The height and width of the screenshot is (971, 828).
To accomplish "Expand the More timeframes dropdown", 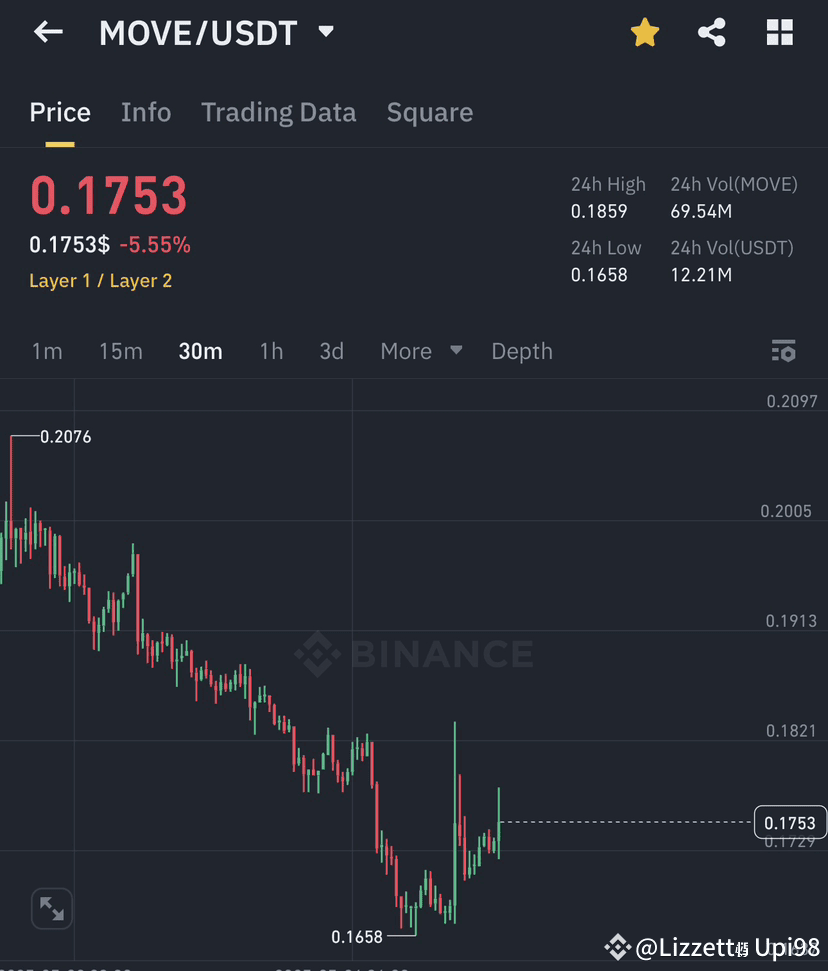I will pos(421,351).
